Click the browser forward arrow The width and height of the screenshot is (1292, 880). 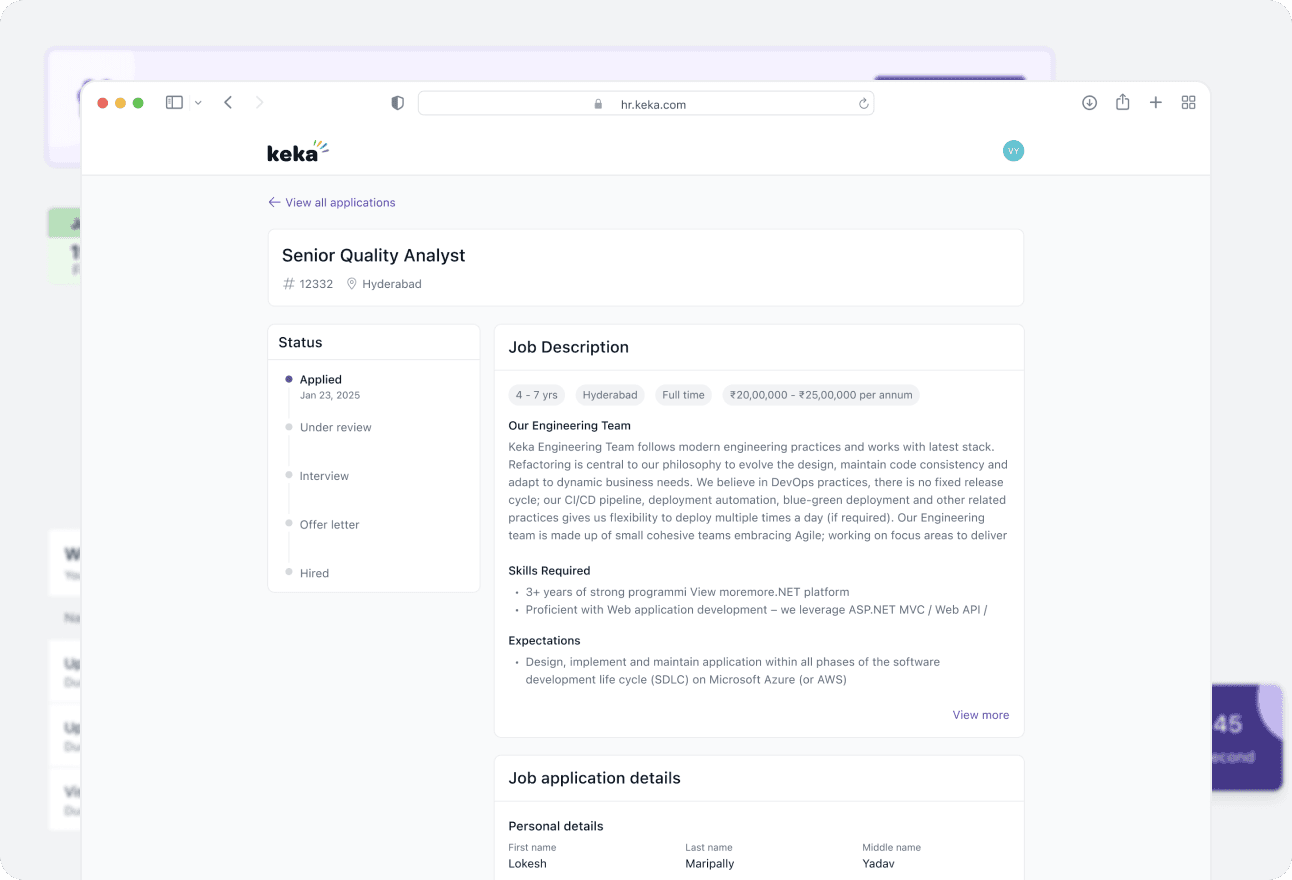tap(260, 102)
